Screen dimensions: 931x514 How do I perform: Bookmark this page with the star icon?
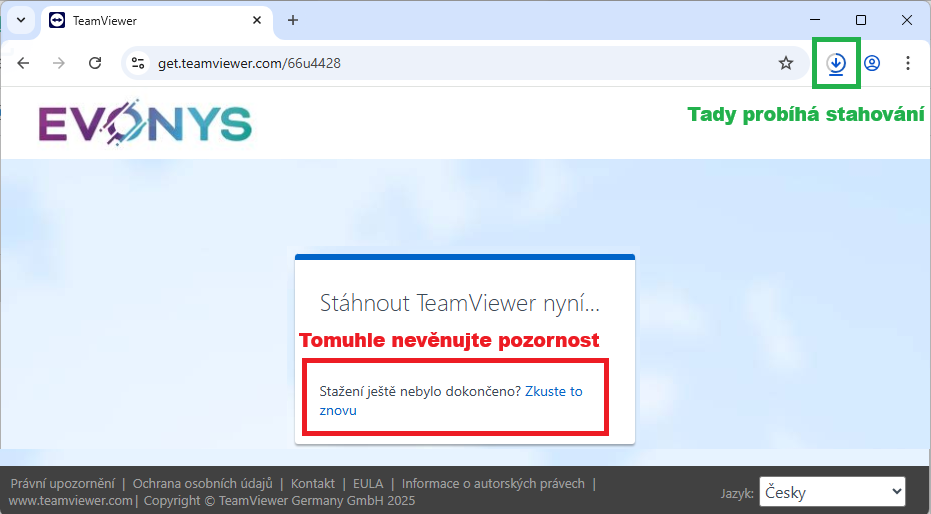786,63
